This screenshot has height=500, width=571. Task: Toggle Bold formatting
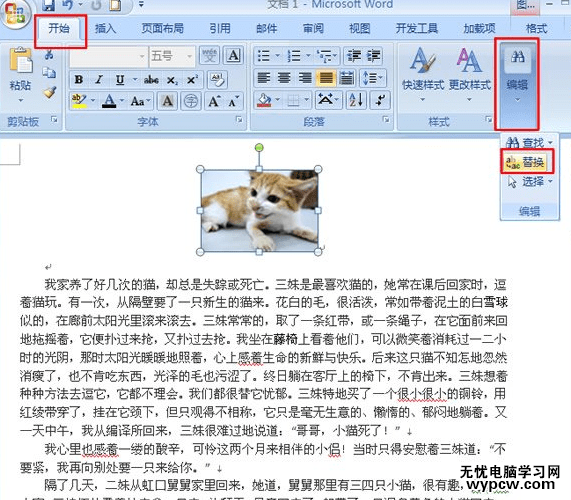point(79,80)
